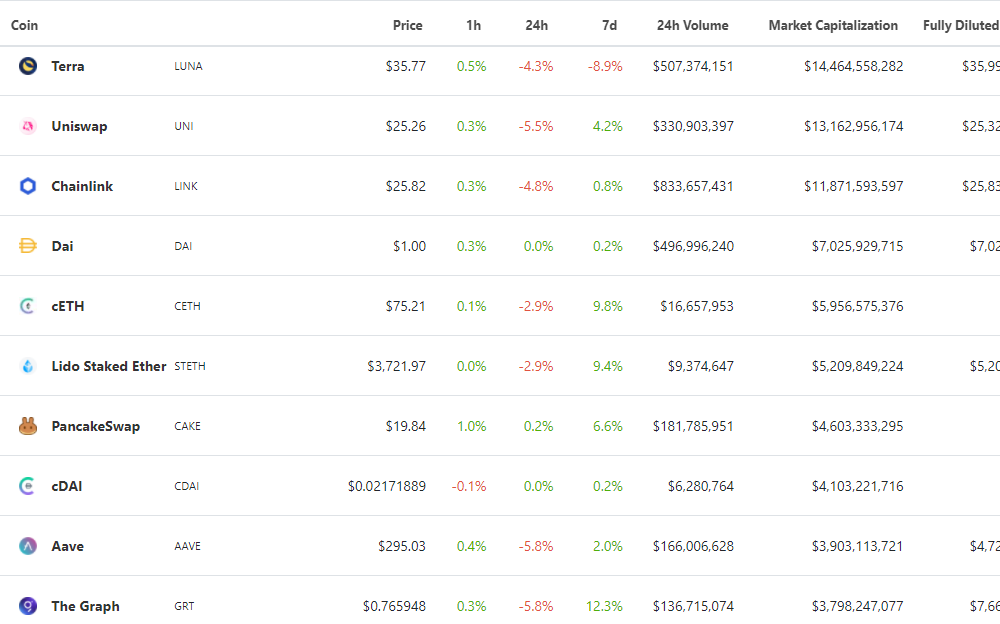Click The Graph logo icon
The height and width of the screenshot is (624, 1000).
click(x=27, y=605)
